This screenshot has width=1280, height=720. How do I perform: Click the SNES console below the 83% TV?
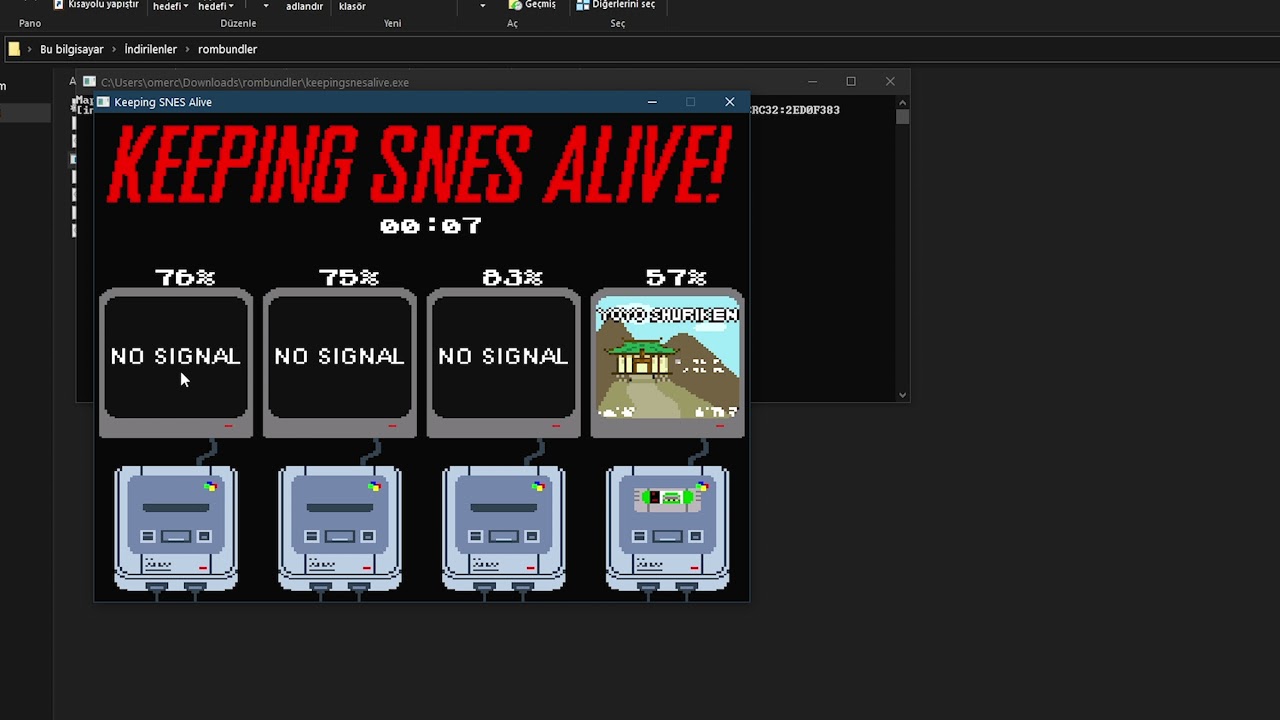coord(504,528)
